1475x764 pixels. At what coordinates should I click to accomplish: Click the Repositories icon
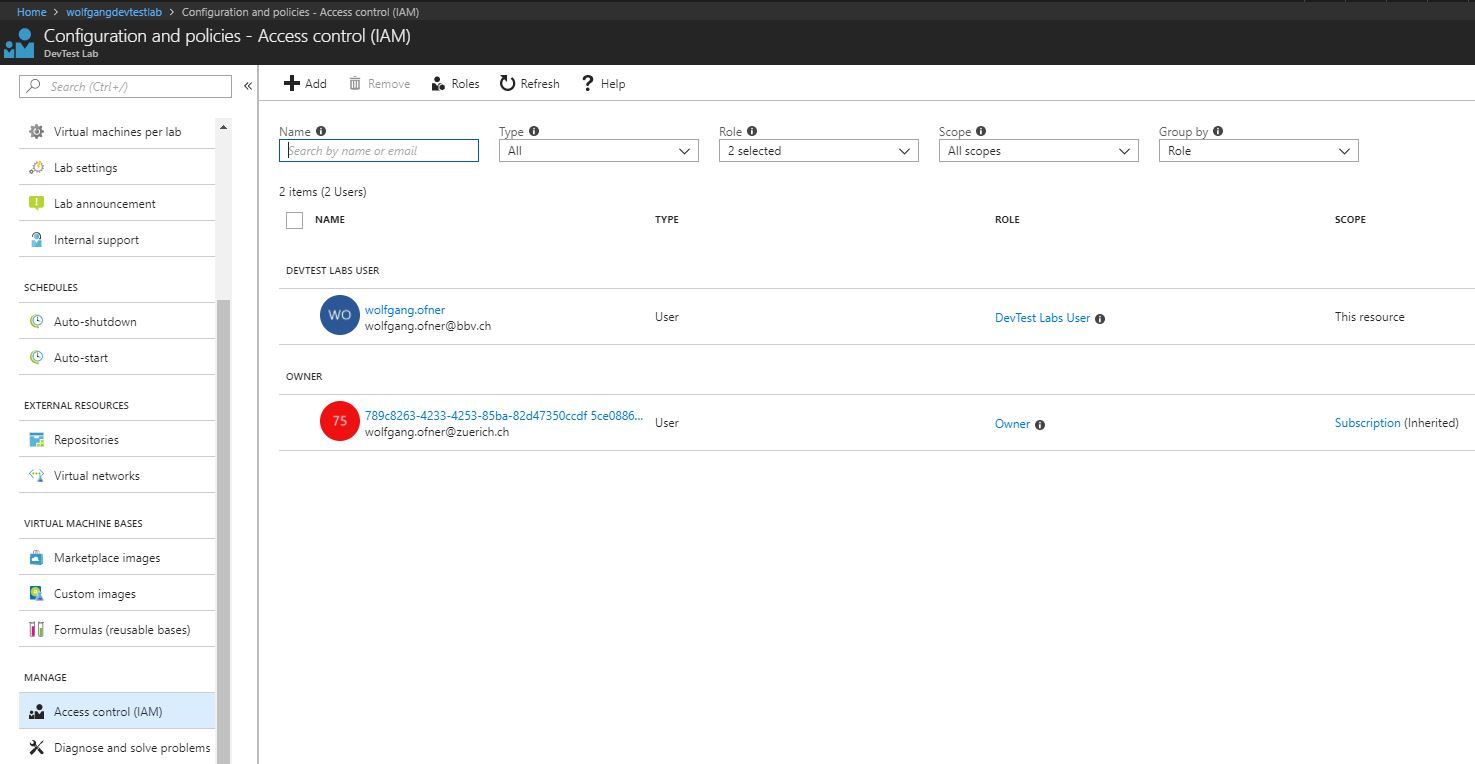click(x=36, y=440)
